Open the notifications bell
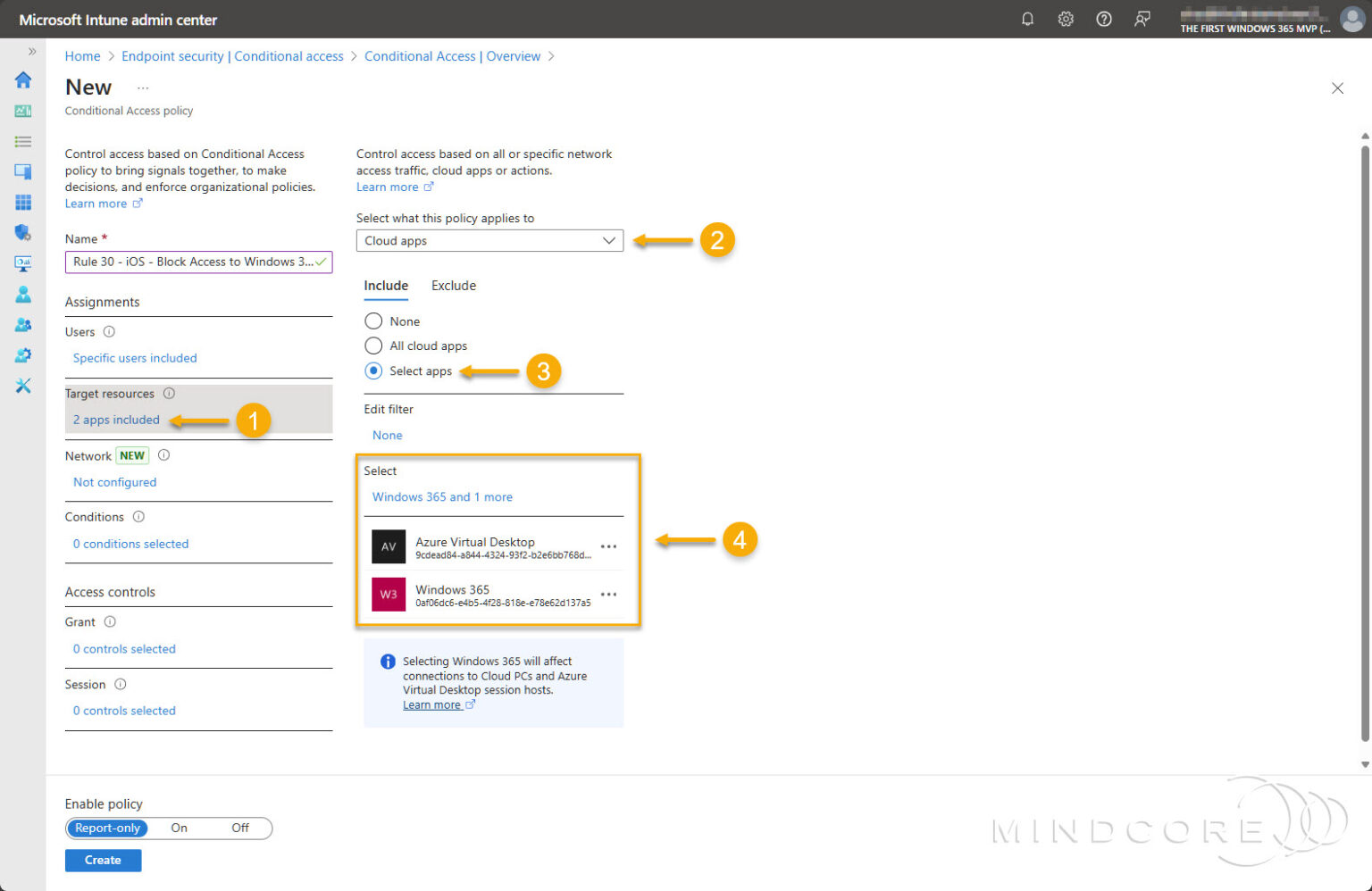 point(1027,18)
